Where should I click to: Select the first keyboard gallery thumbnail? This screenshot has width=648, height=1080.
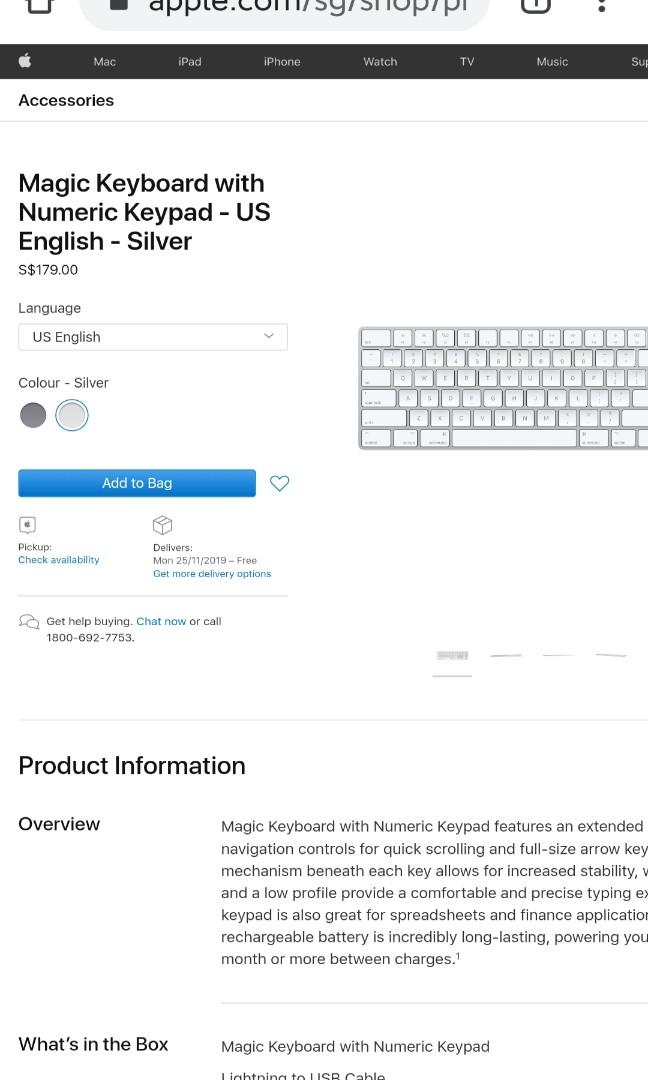click(452, 656)
